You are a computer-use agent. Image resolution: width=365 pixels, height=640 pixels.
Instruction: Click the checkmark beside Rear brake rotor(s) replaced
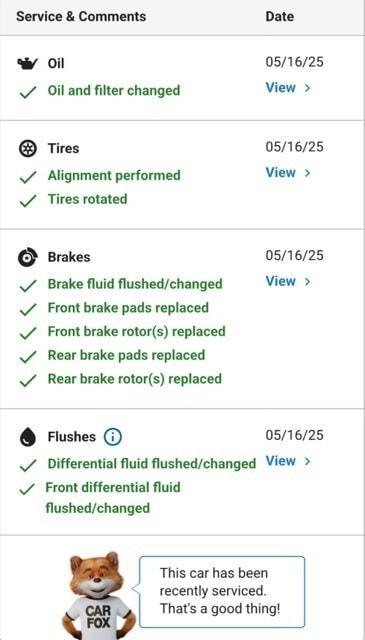28,380
